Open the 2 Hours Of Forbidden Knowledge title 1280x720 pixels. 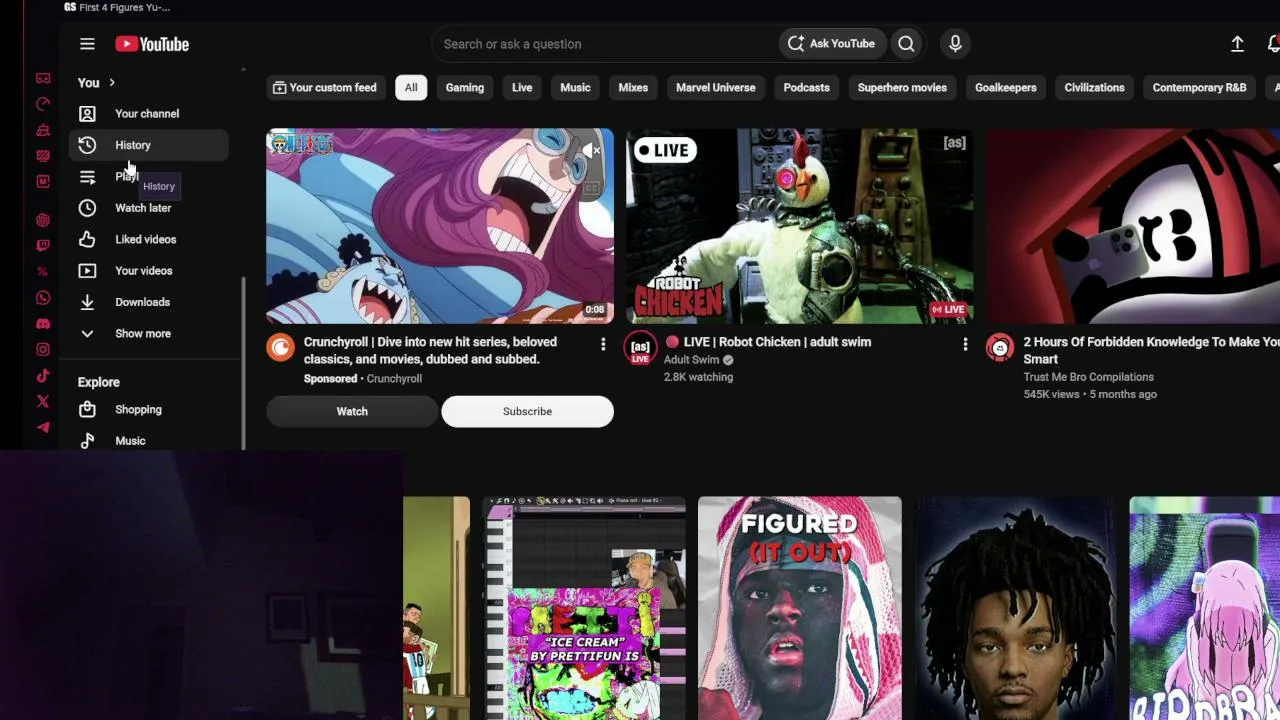click(x=1151, y=350)
